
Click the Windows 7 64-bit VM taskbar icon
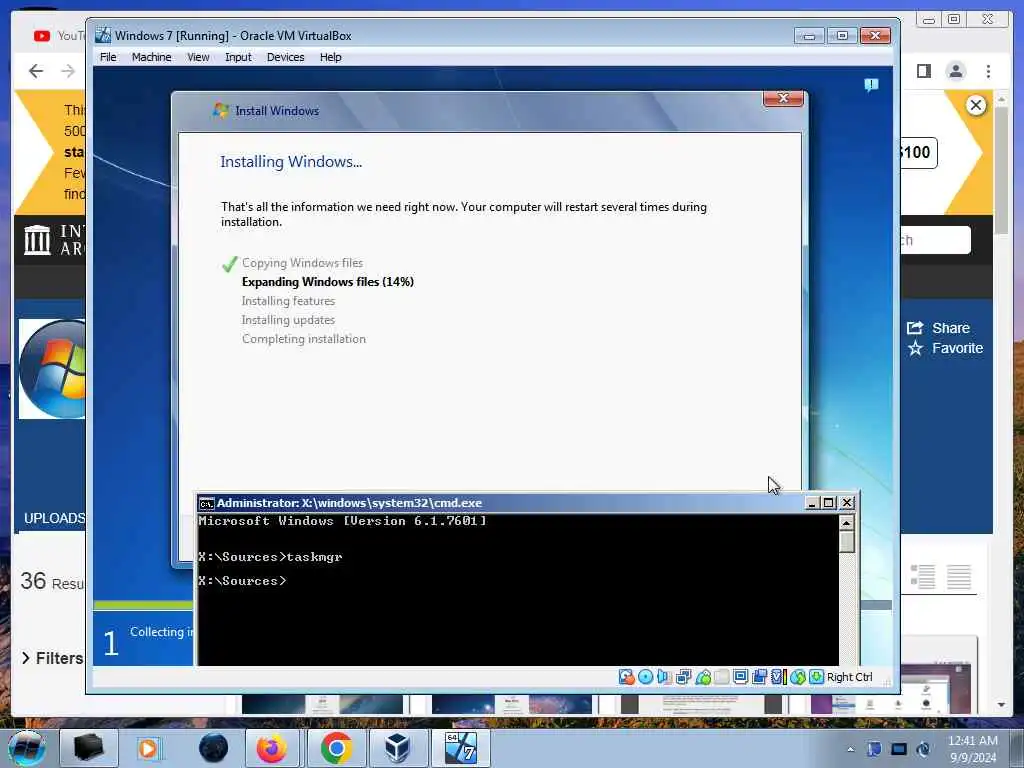click(x=460, y=748)
